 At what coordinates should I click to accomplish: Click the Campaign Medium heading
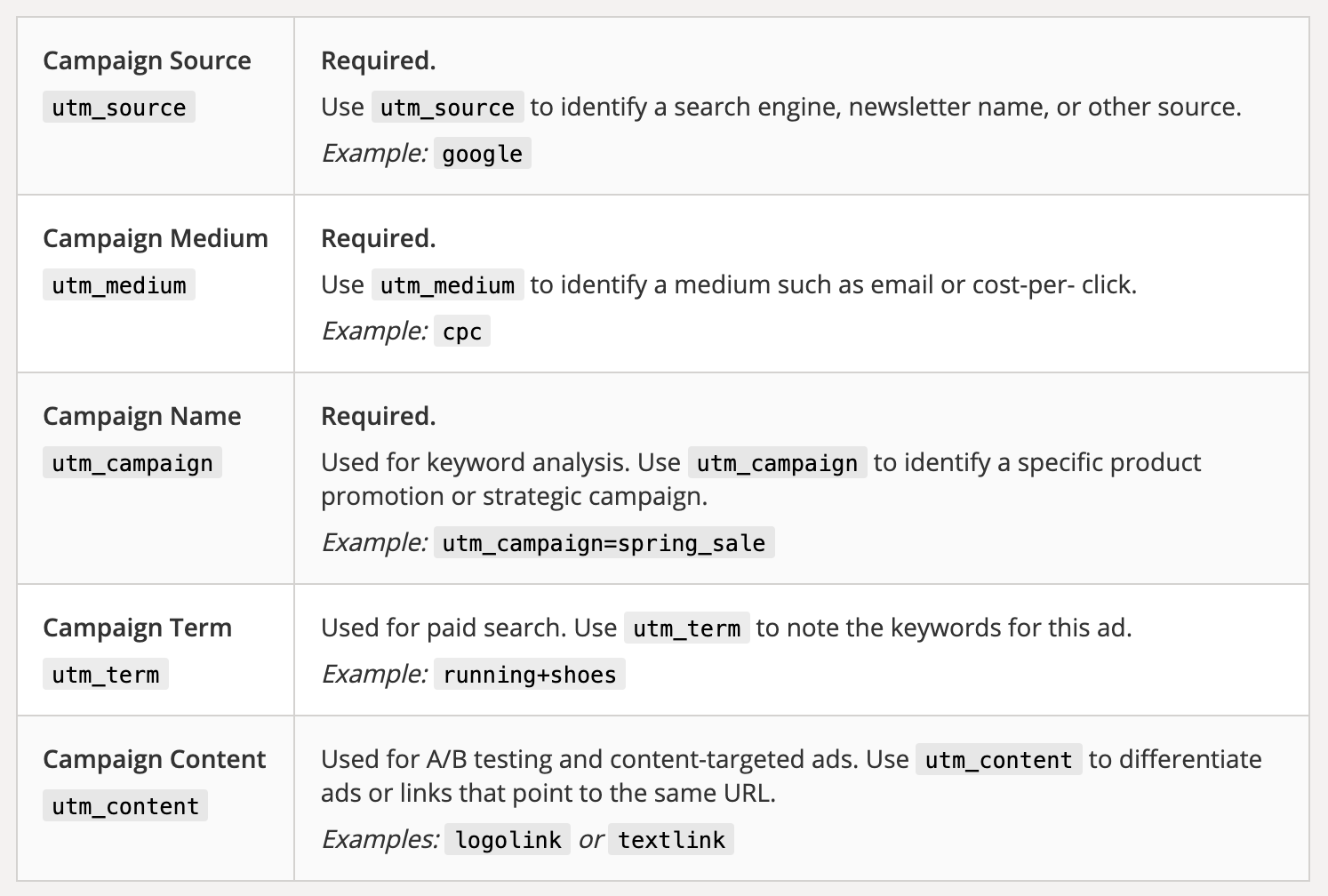point(156,238)
